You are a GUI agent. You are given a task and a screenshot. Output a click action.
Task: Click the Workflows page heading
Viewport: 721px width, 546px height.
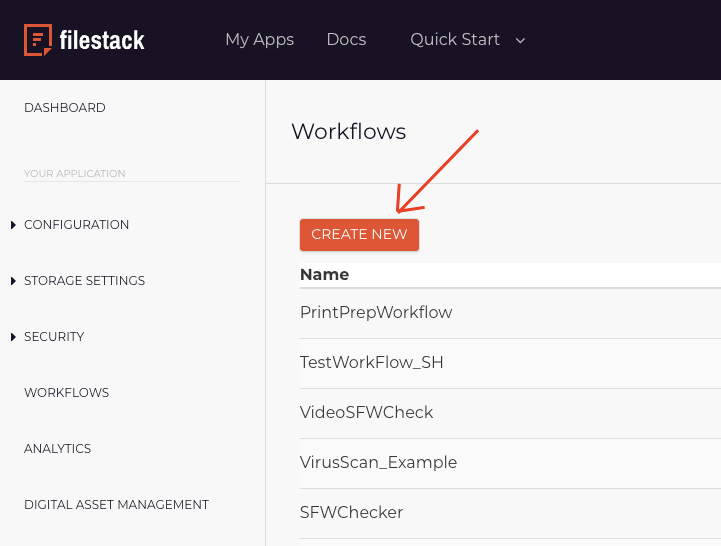(x=349, y=132)
